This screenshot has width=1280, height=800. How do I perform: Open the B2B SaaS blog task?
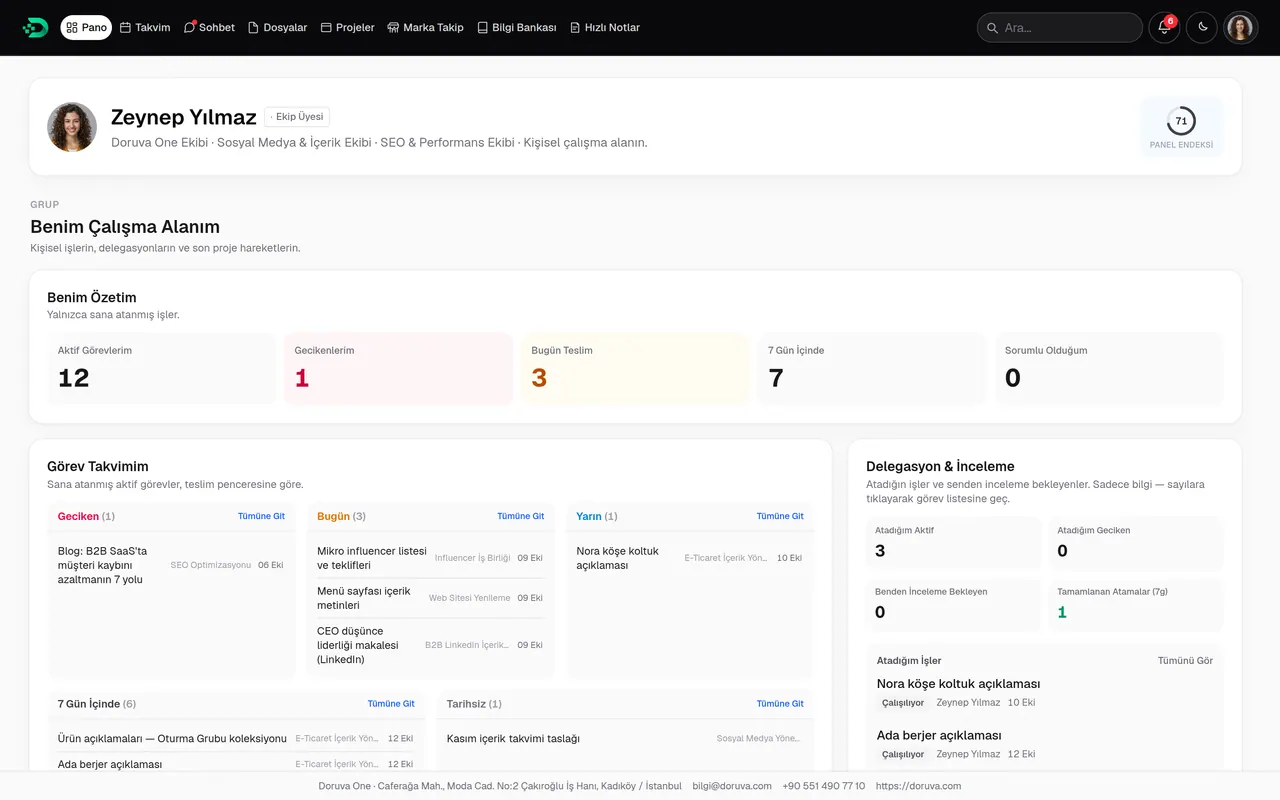pos(171,565)
